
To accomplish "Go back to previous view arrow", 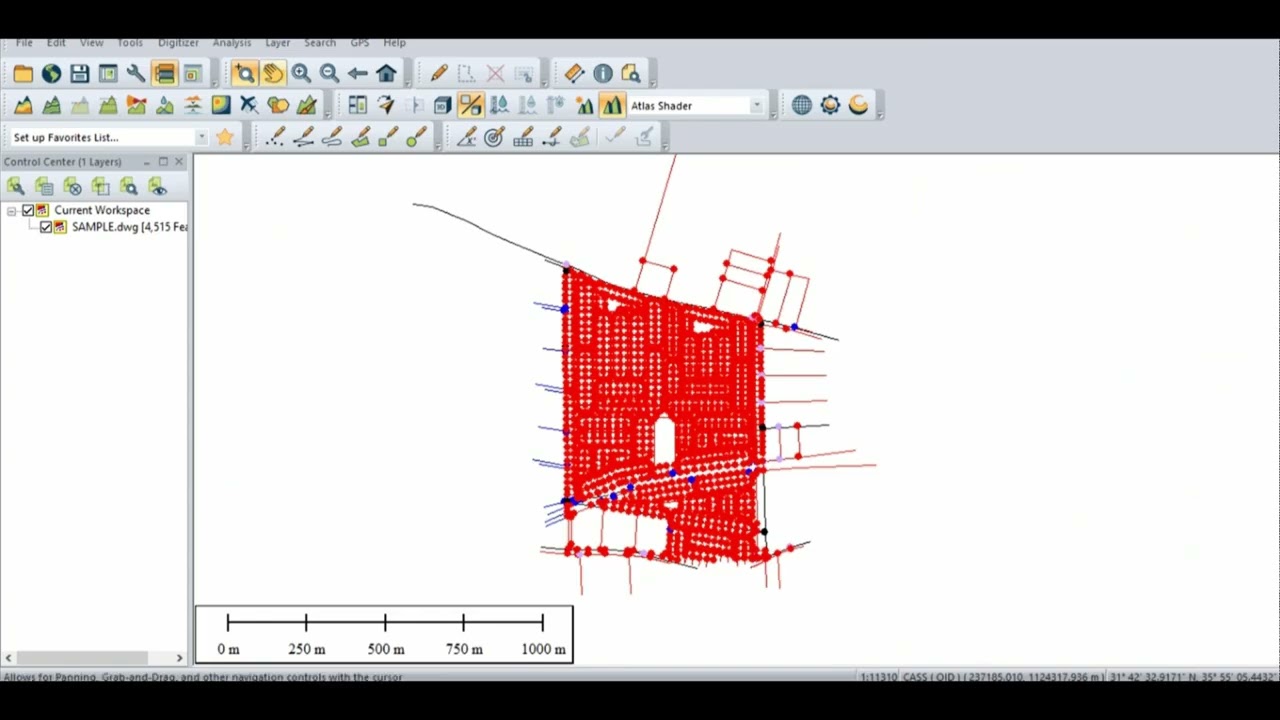I will 357,73.
